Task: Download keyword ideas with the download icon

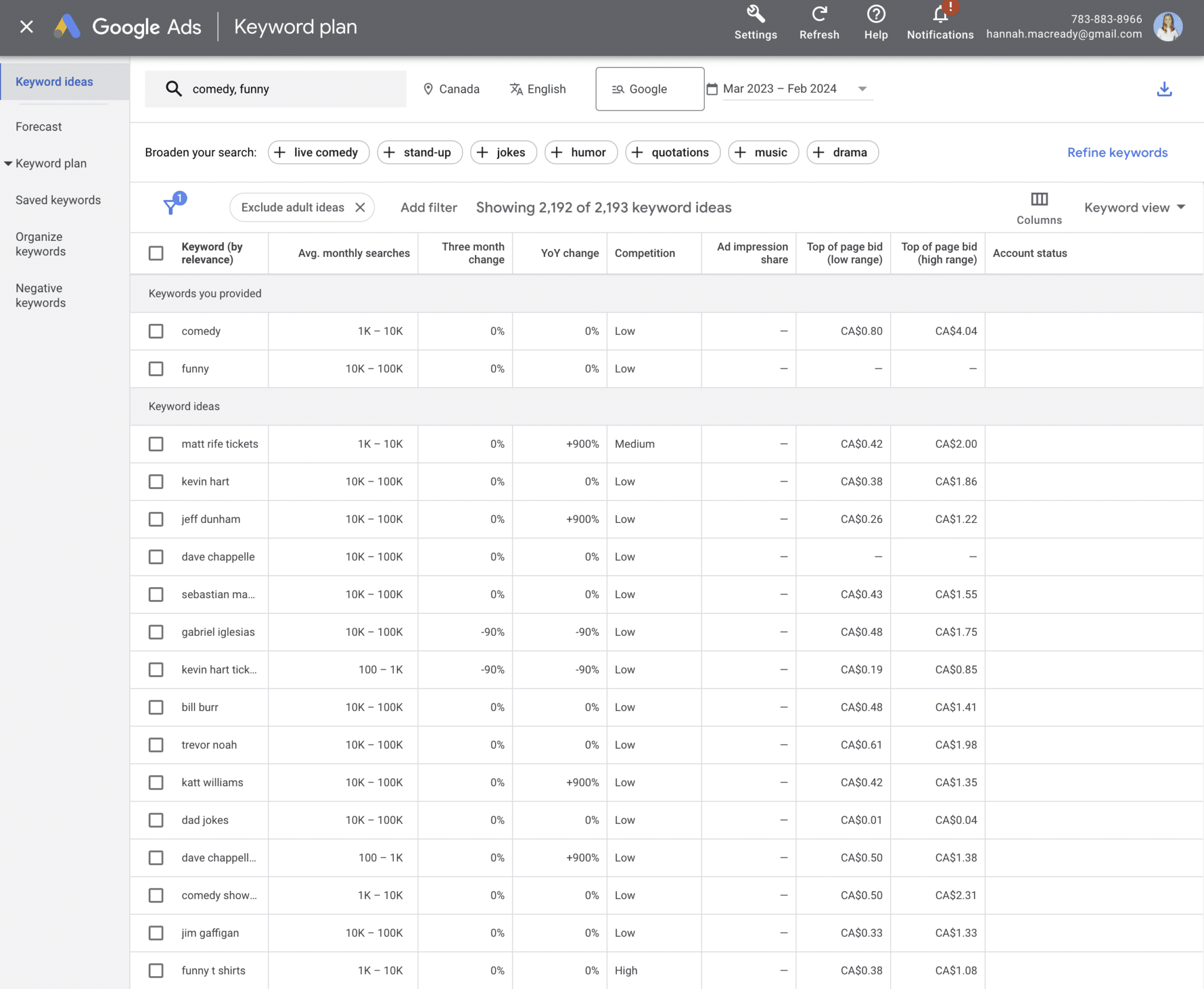Action: pyautogui.click(x=1164, y=89)
